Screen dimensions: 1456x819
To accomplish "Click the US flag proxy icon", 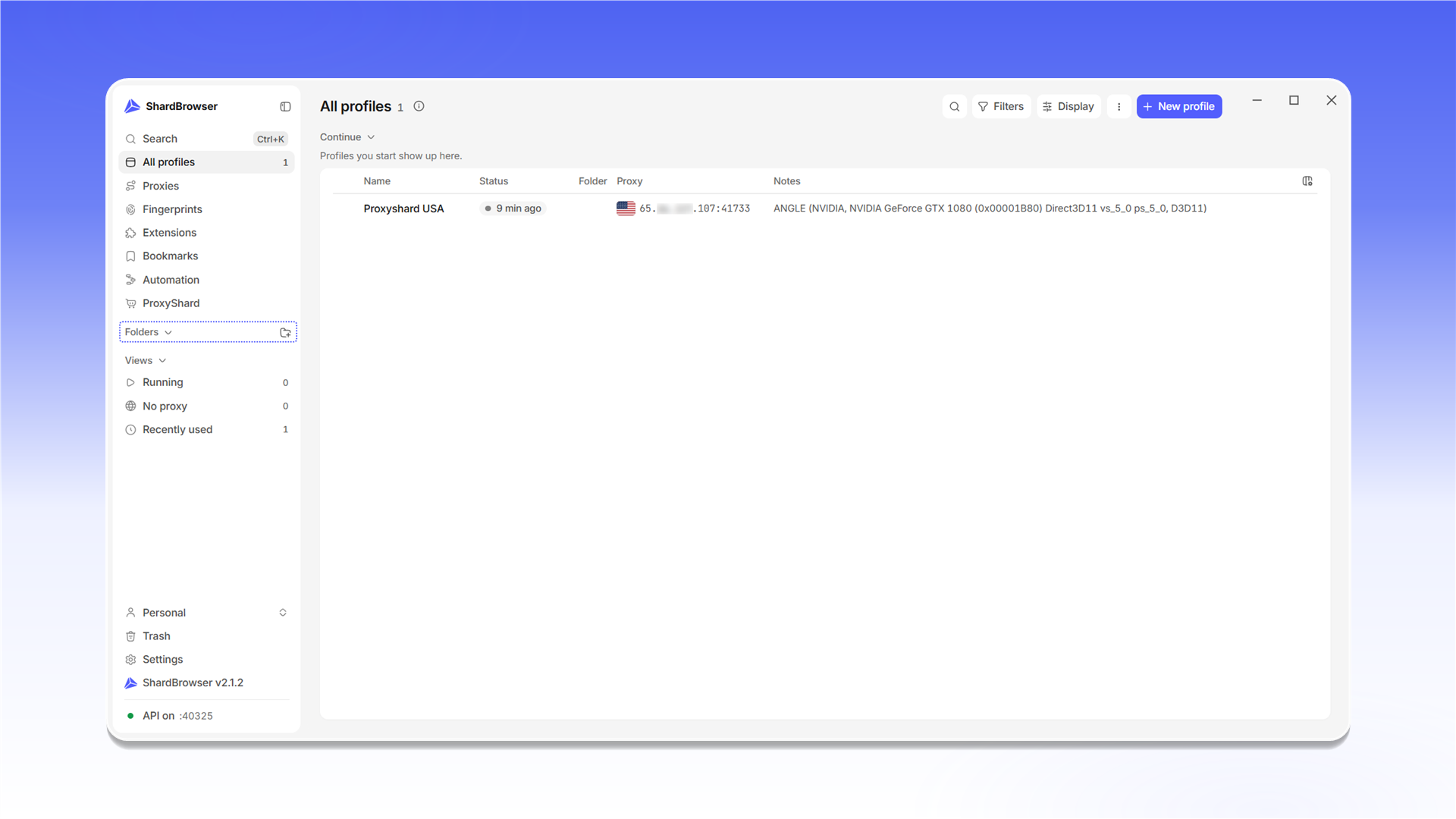I will (x=626, y=209).
